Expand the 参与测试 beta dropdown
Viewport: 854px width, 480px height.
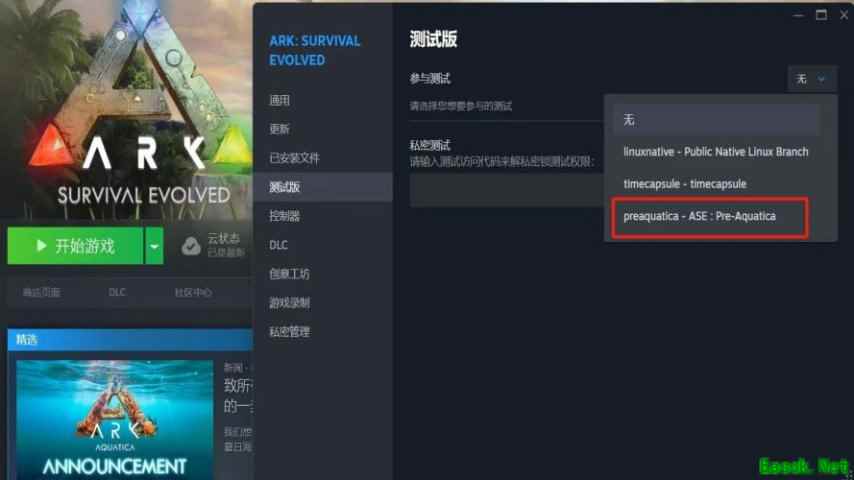812,79
